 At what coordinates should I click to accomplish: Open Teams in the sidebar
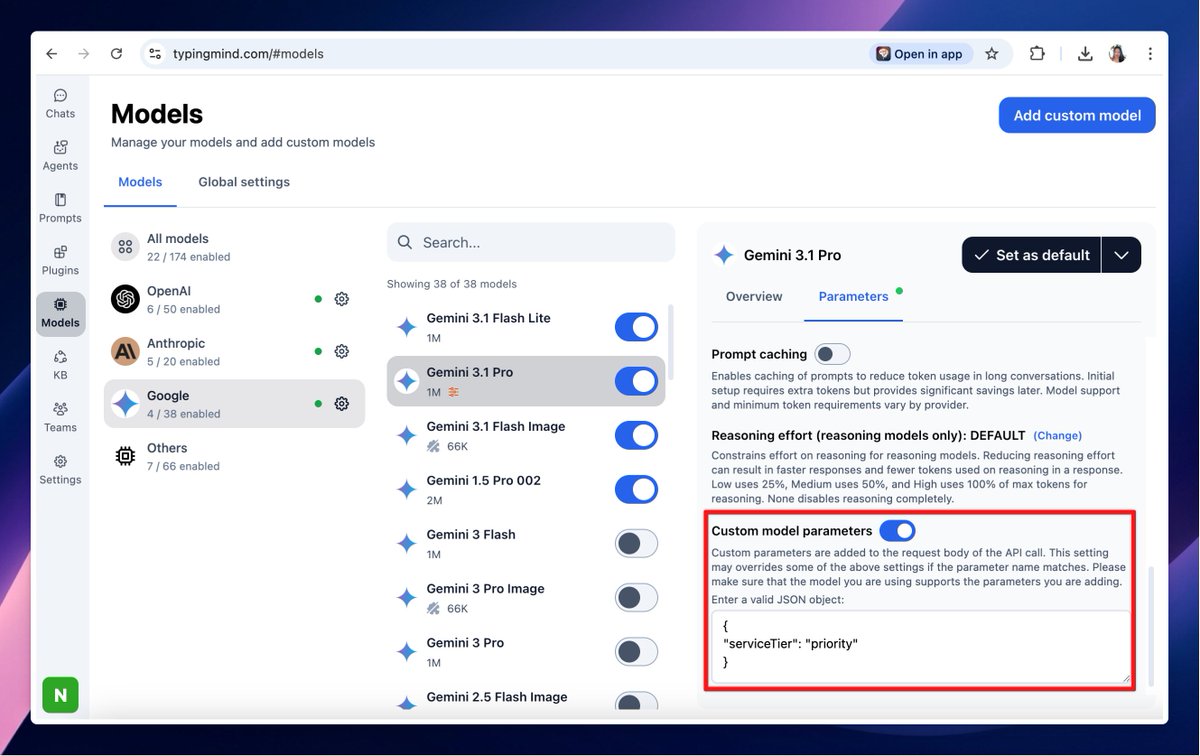(x=60, y=417)
